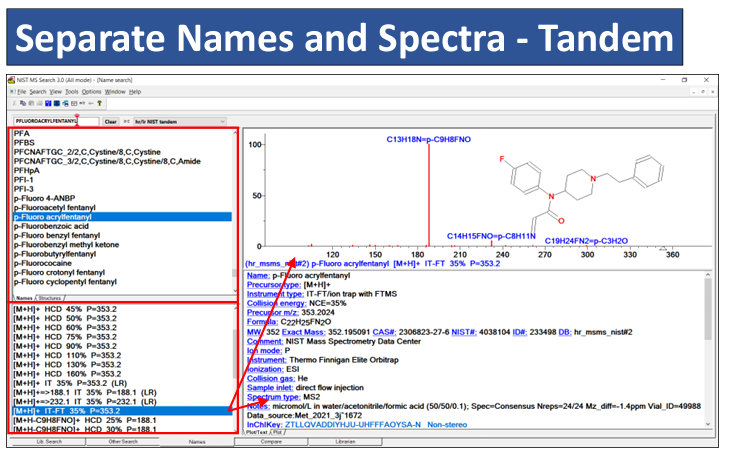This screenshot has width=732, height=456.
Task: Click the Instrument type: link
Action: click(275, 294)
